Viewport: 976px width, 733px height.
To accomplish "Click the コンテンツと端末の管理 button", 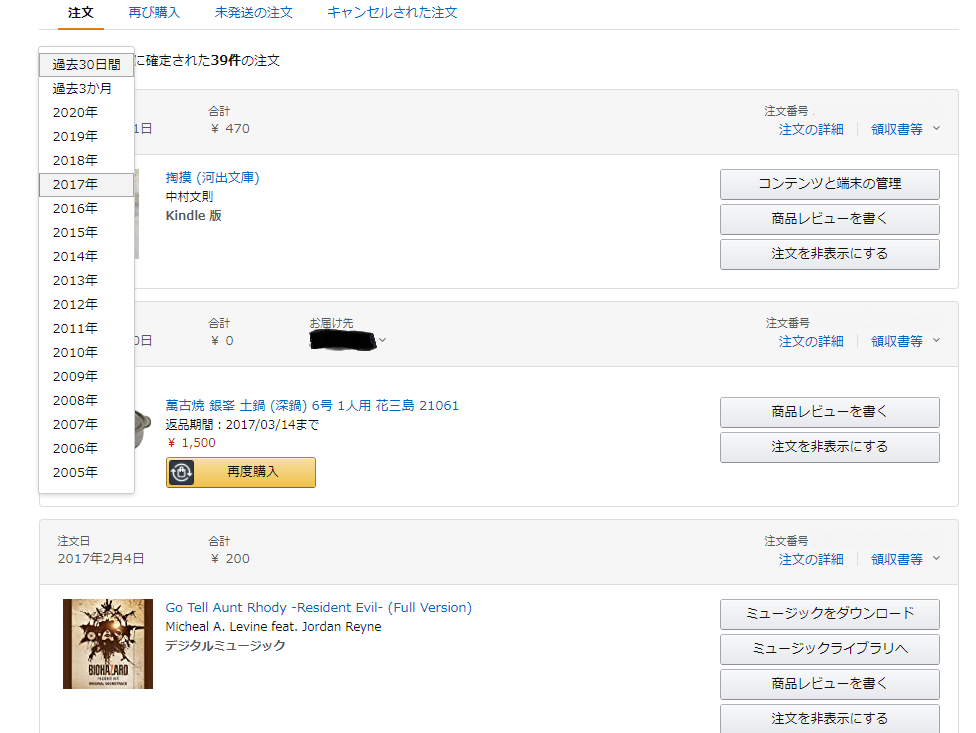I will click(830, 184).
